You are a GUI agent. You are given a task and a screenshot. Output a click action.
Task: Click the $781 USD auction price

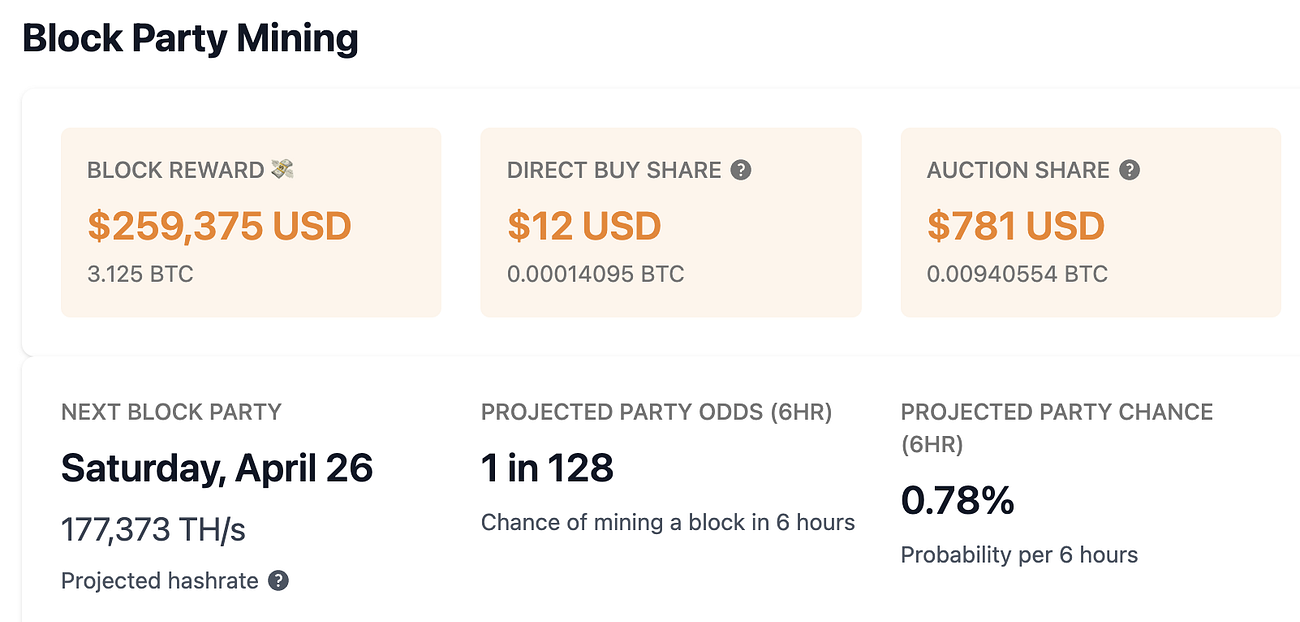click(1016, 225)
